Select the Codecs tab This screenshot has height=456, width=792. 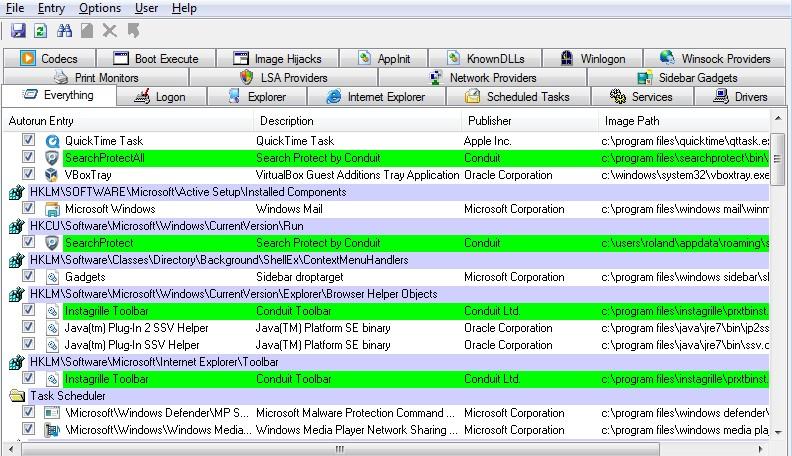point(49,59)
